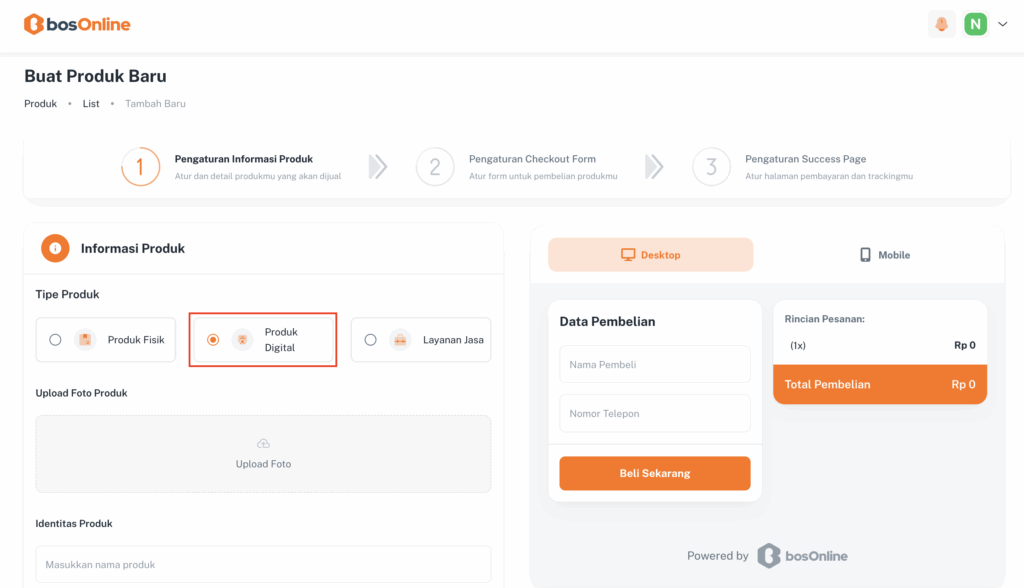Switch to the Desktop preview tab
The image size is (1024, 588).
click(x=650, y=255)
